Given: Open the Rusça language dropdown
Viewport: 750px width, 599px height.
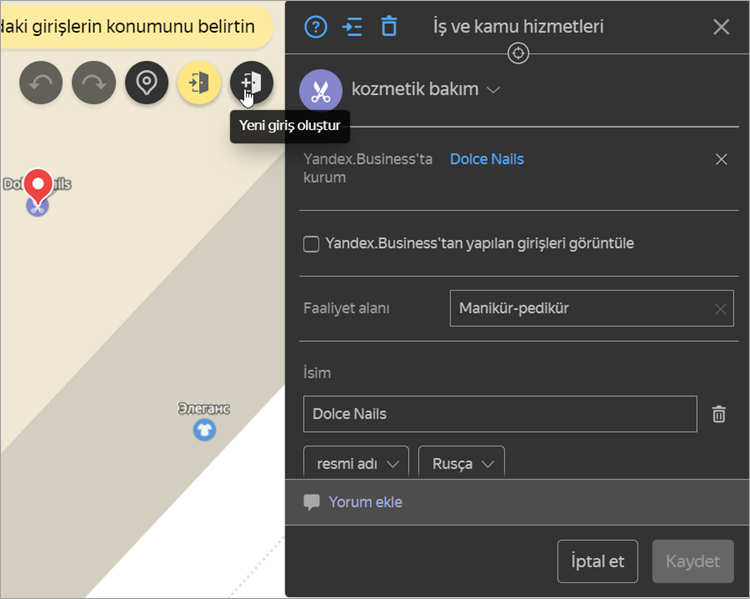Looking at the screenshot, I should [461, 463].
